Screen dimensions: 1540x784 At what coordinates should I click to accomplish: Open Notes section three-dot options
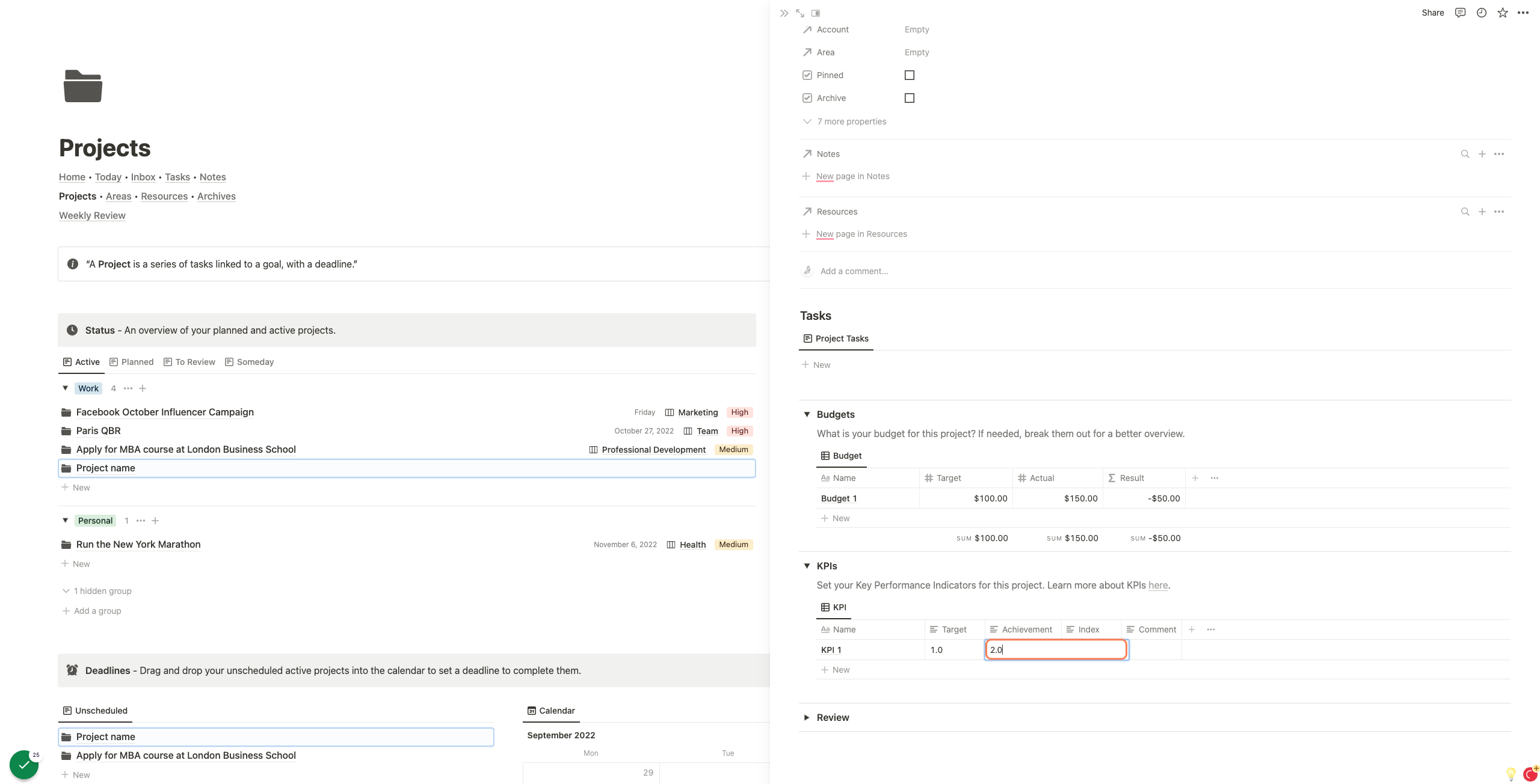1499,155
